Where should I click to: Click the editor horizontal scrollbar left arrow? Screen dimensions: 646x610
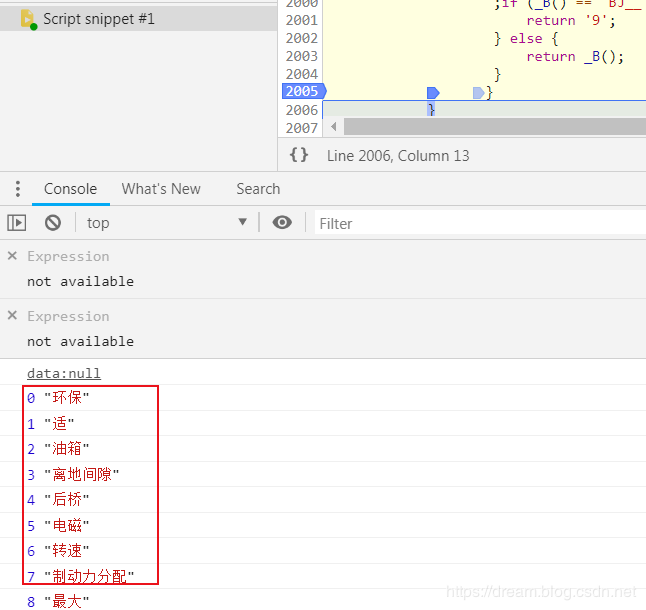coord(334,126)
